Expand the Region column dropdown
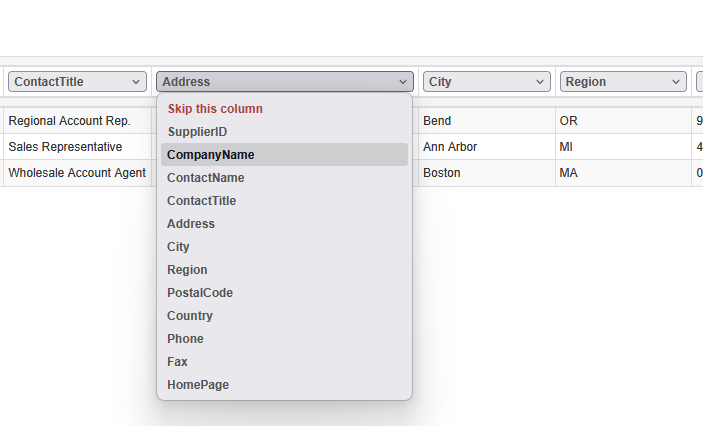The image size is (703, 426). click(622, 82)
